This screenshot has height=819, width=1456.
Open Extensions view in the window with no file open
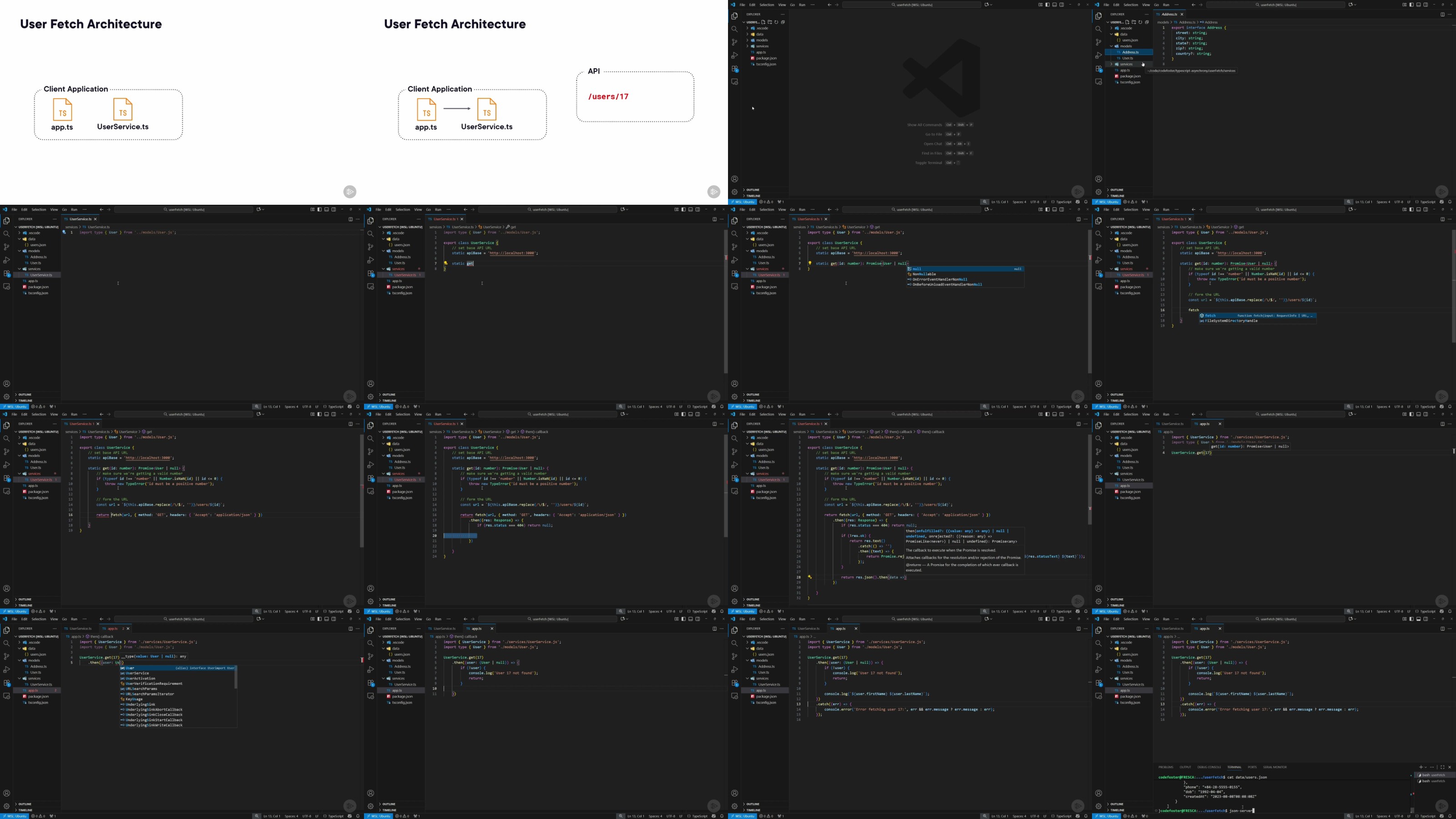point(734,68)
